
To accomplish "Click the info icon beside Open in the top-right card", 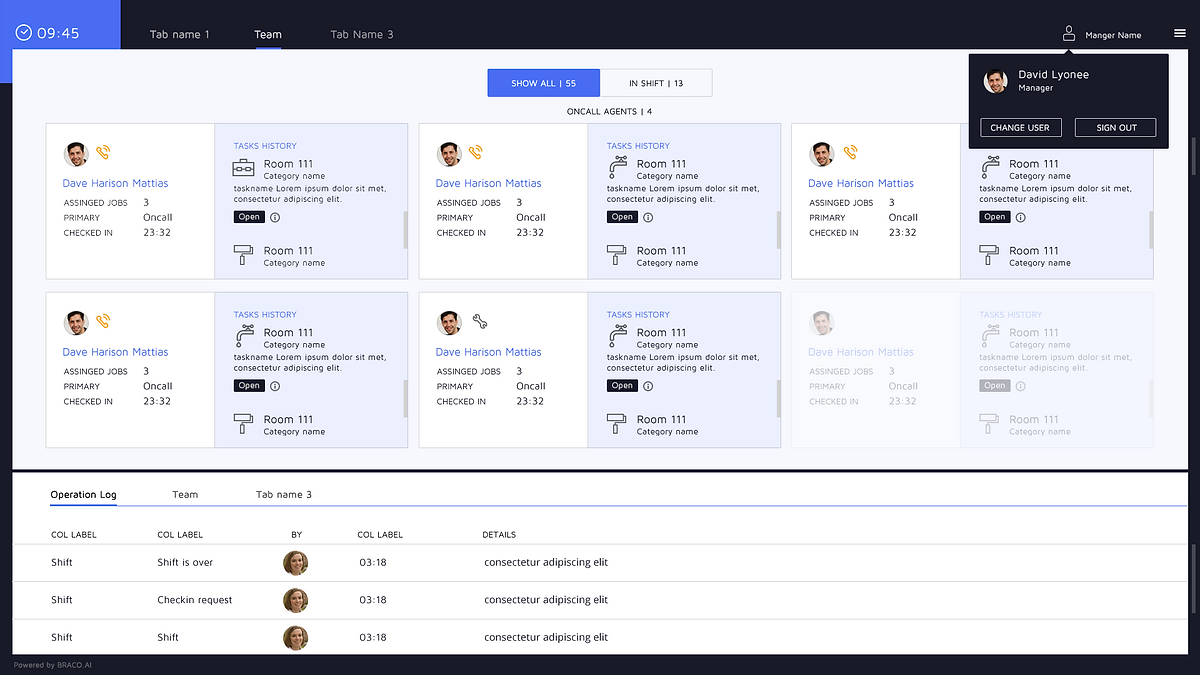I will 1020,217.
